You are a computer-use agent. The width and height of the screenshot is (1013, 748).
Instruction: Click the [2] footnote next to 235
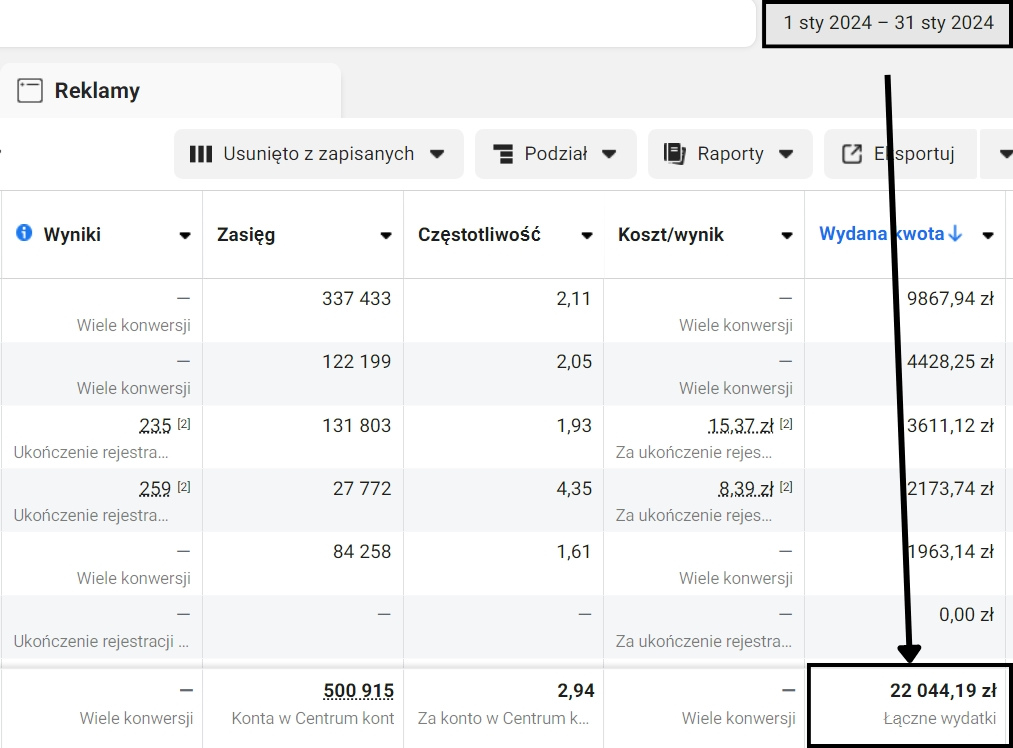pos(184,424)
